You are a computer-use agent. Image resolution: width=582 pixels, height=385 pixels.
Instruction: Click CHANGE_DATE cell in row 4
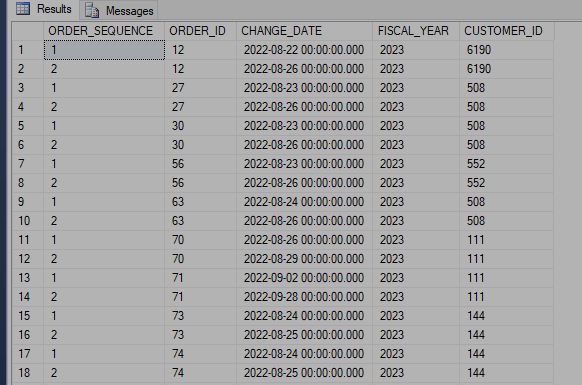click(304, 107)
